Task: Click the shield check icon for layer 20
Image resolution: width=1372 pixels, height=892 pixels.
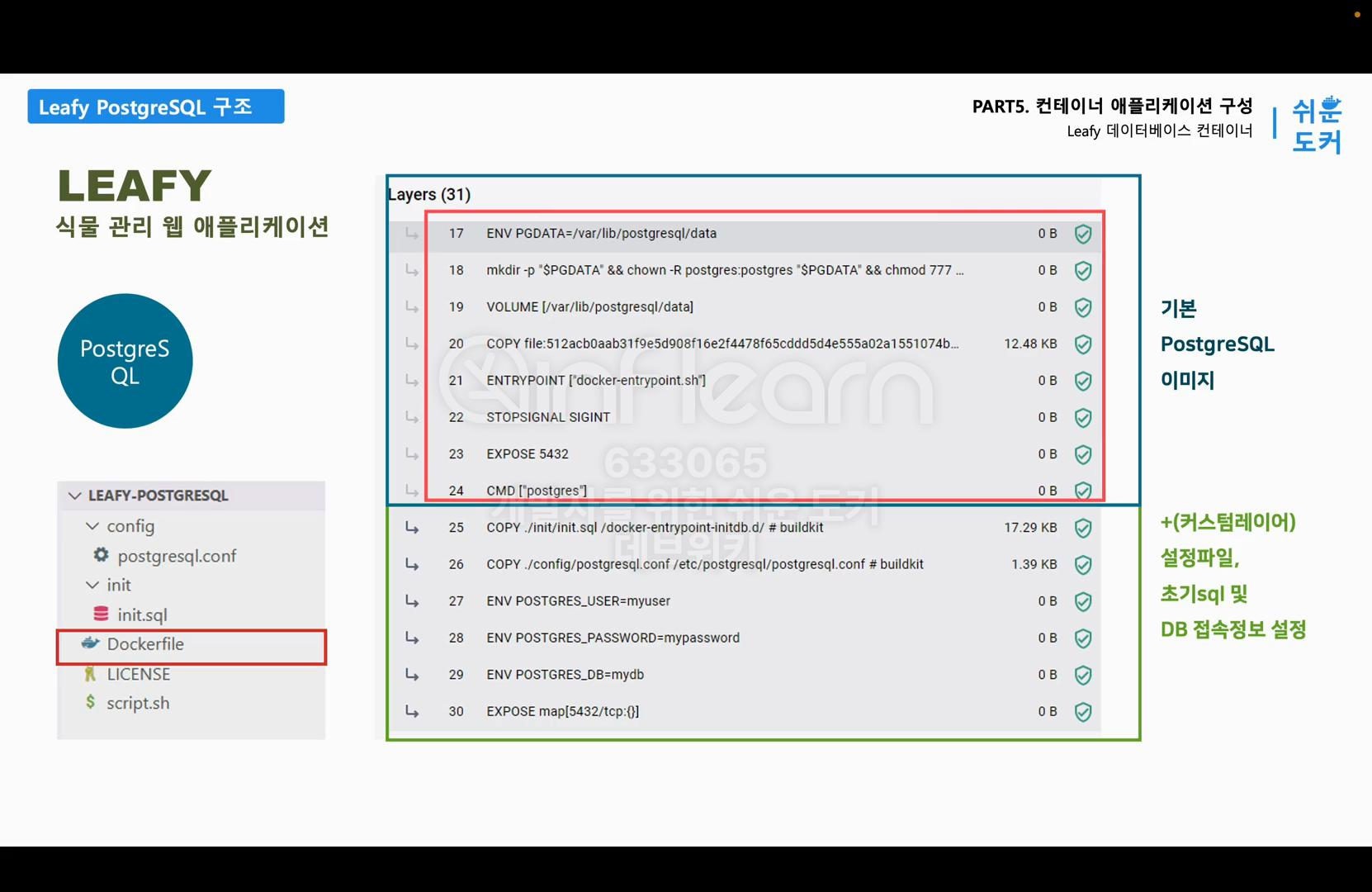Action: (x=1083, y=344)
